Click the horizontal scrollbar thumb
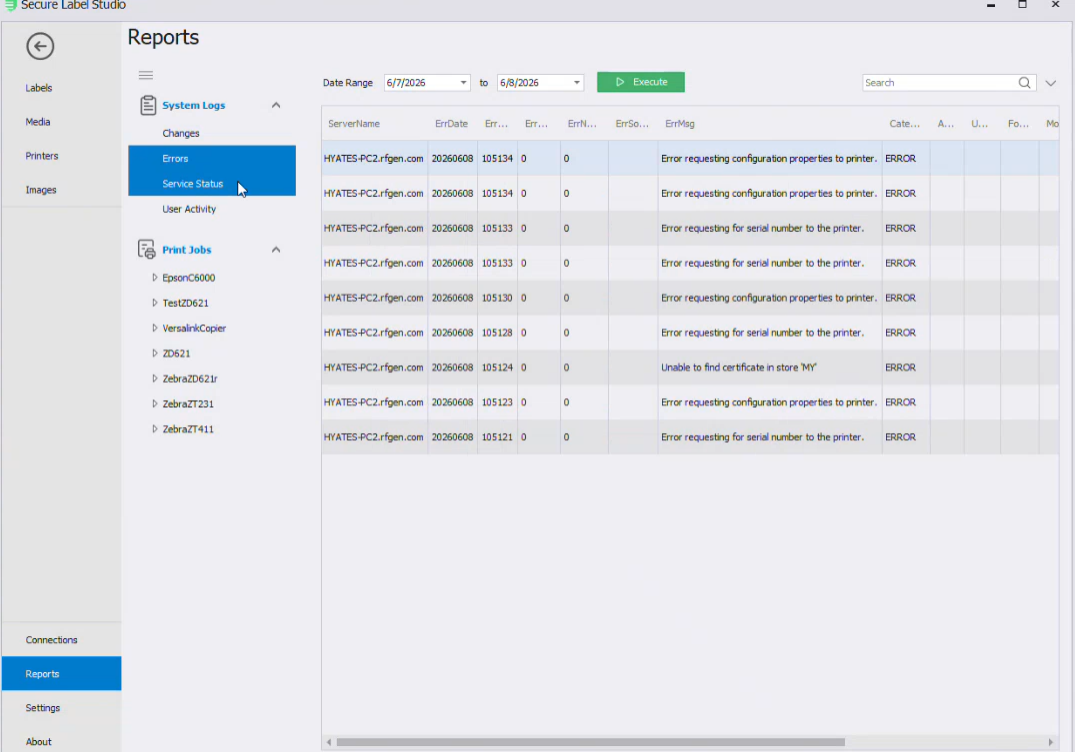 pyautogui.click(x=590, y=742)
